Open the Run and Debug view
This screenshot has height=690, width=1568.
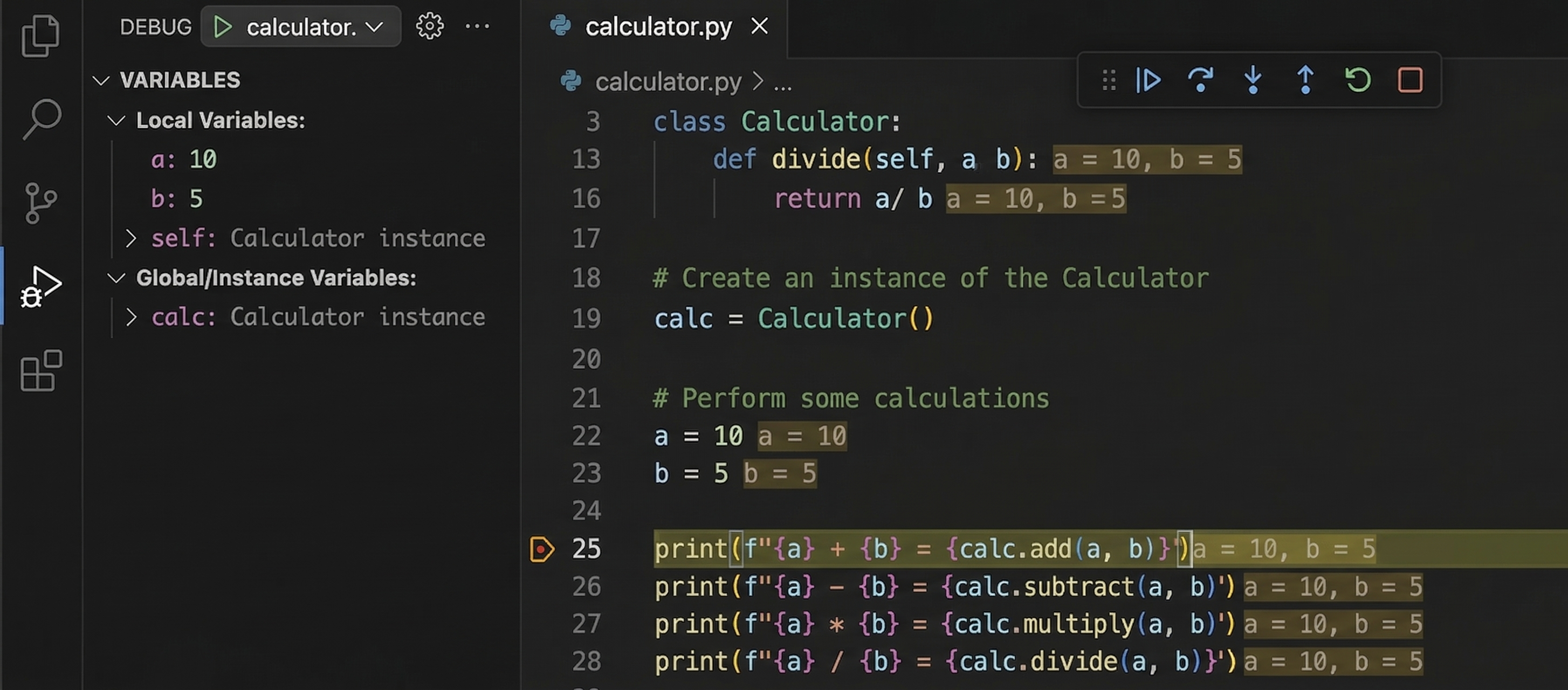(x=41, y=286)
